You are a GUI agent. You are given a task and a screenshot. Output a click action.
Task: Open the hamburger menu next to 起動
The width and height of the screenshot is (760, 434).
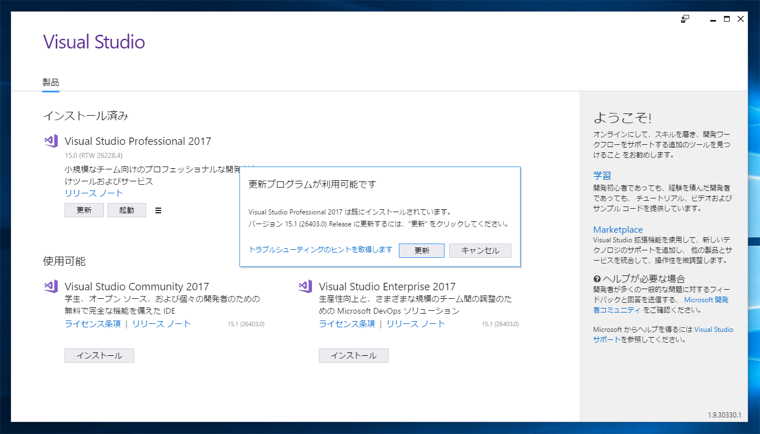coord(158,210)
